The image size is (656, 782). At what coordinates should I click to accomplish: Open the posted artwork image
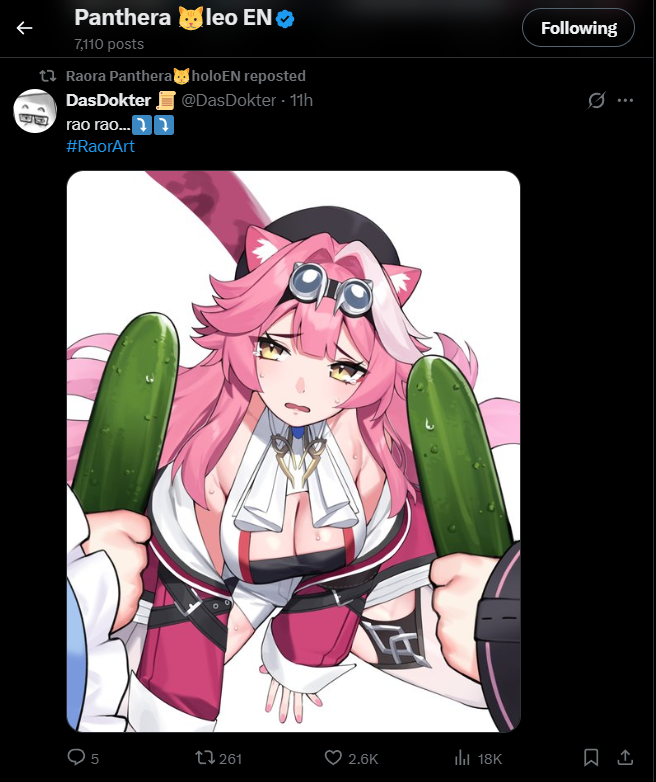pos(293,451)
